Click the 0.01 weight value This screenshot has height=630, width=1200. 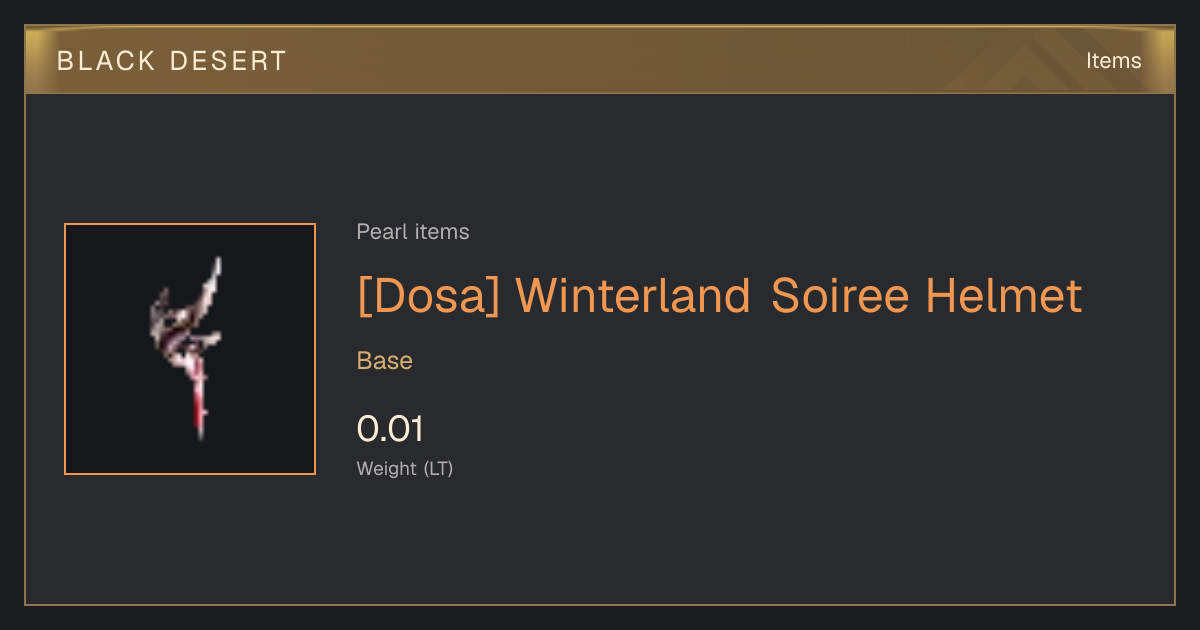pos(390,429)
